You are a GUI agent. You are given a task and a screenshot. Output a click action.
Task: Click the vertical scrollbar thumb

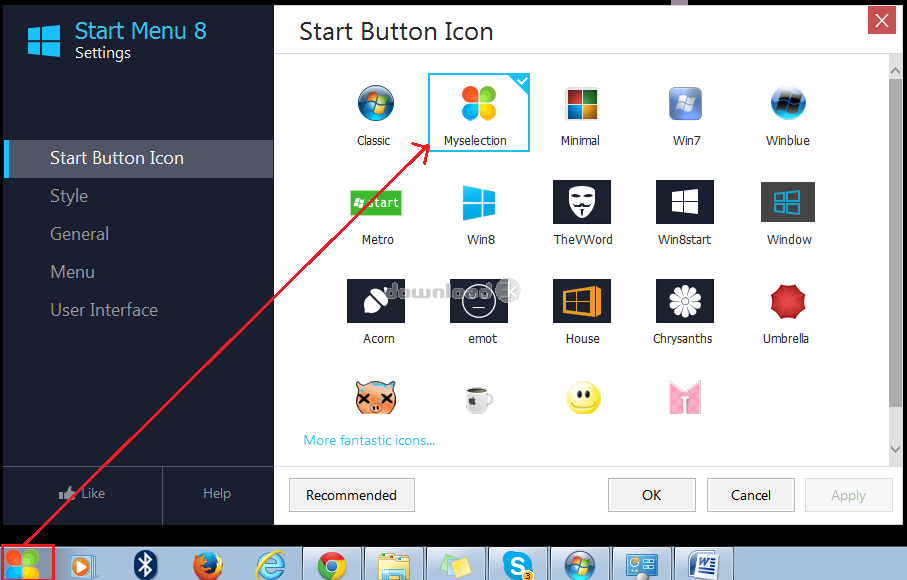(x=895, y=243)
